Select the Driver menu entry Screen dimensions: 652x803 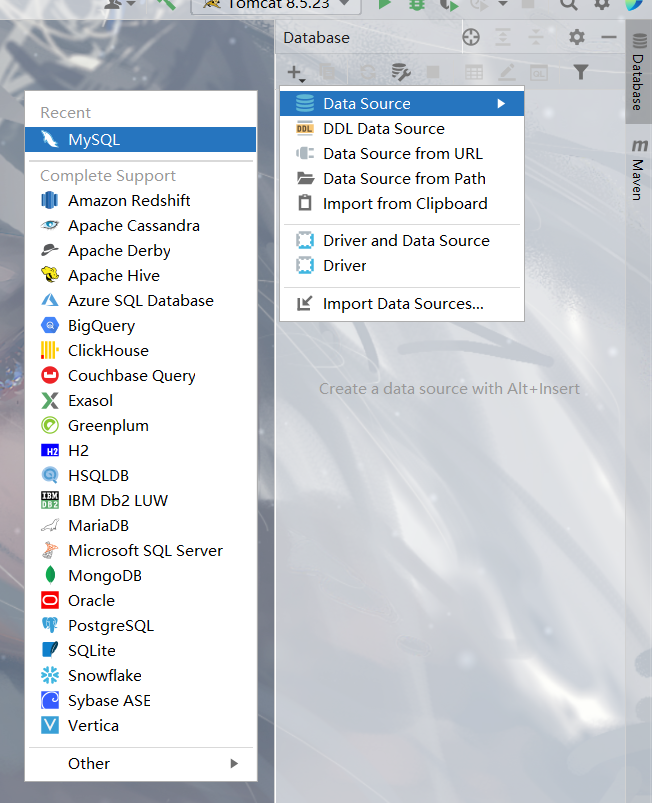pyautogui.click(x=402, y=266)
